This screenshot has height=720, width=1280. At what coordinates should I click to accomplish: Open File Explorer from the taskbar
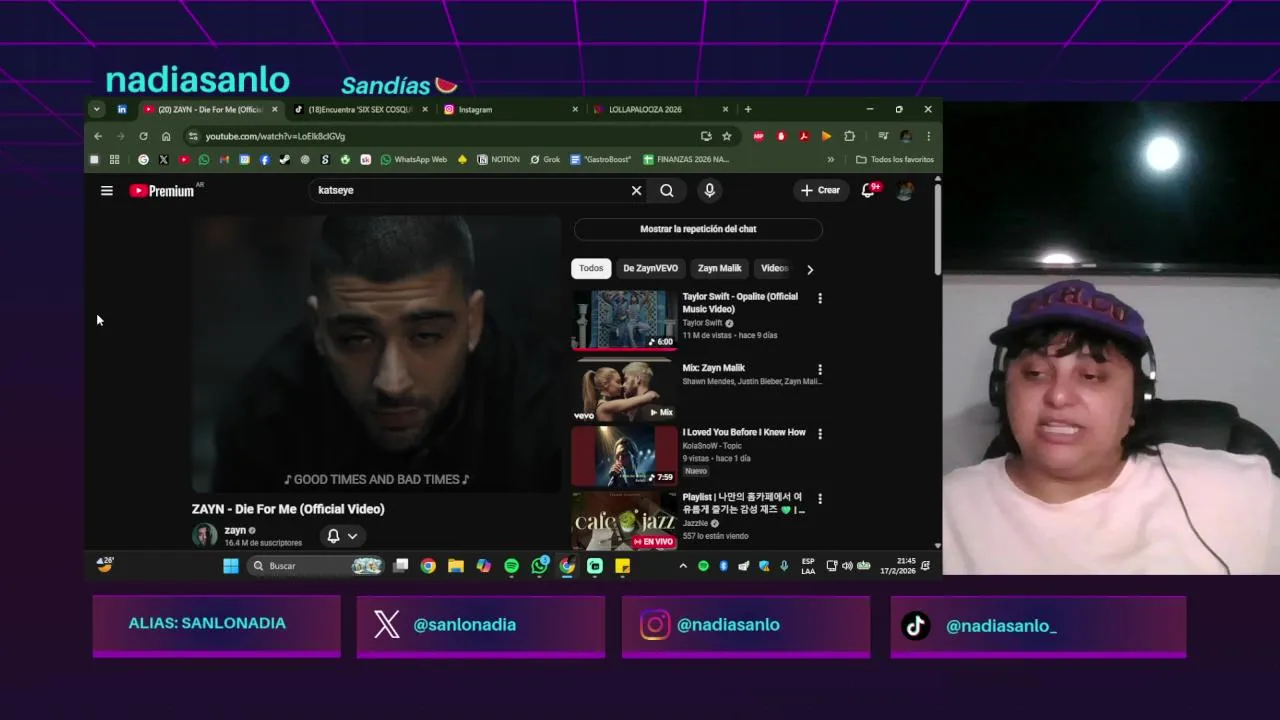(x=456, y=566)
